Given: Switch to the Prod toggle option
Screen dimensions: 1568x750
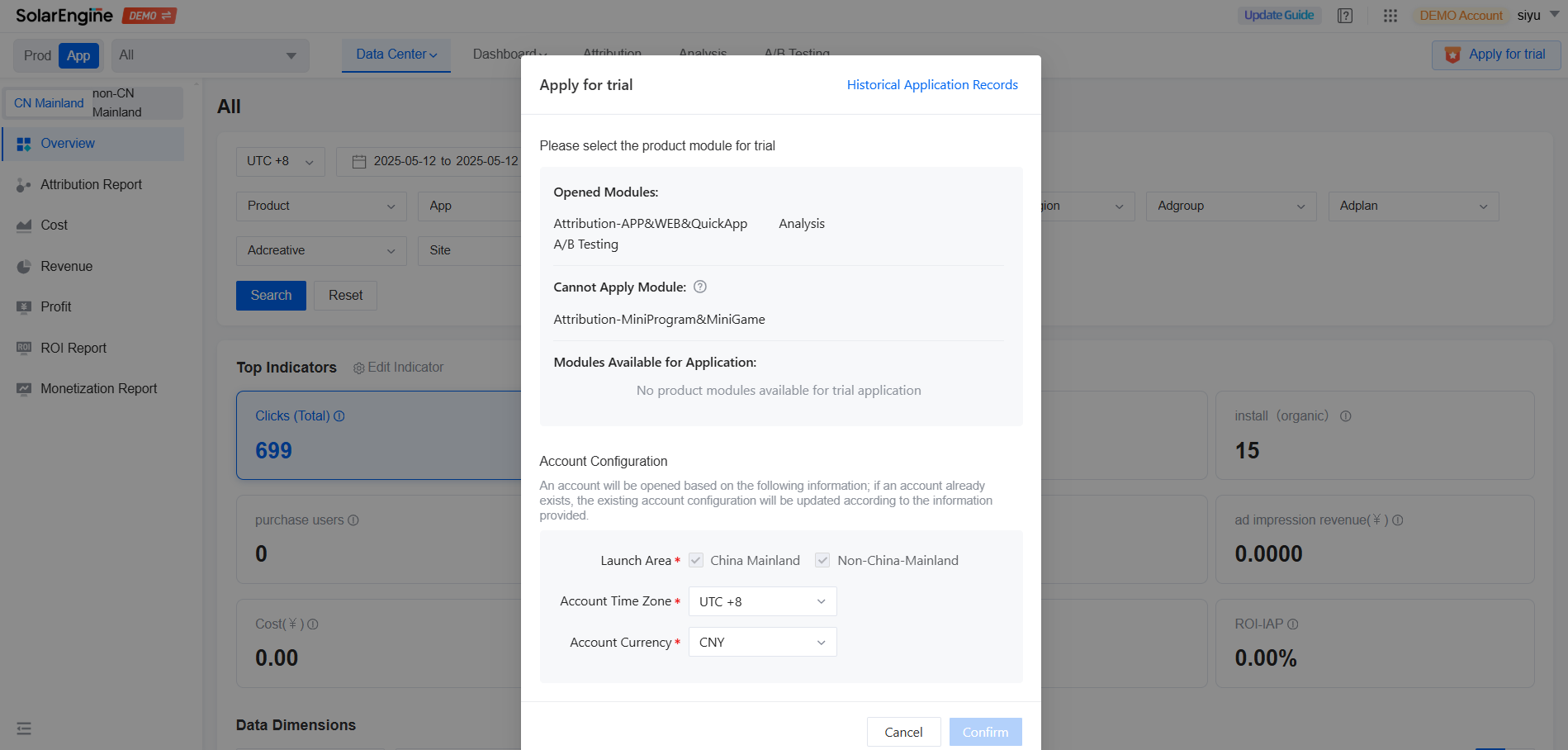Looking at the screenshot, I should click(37, 55).
